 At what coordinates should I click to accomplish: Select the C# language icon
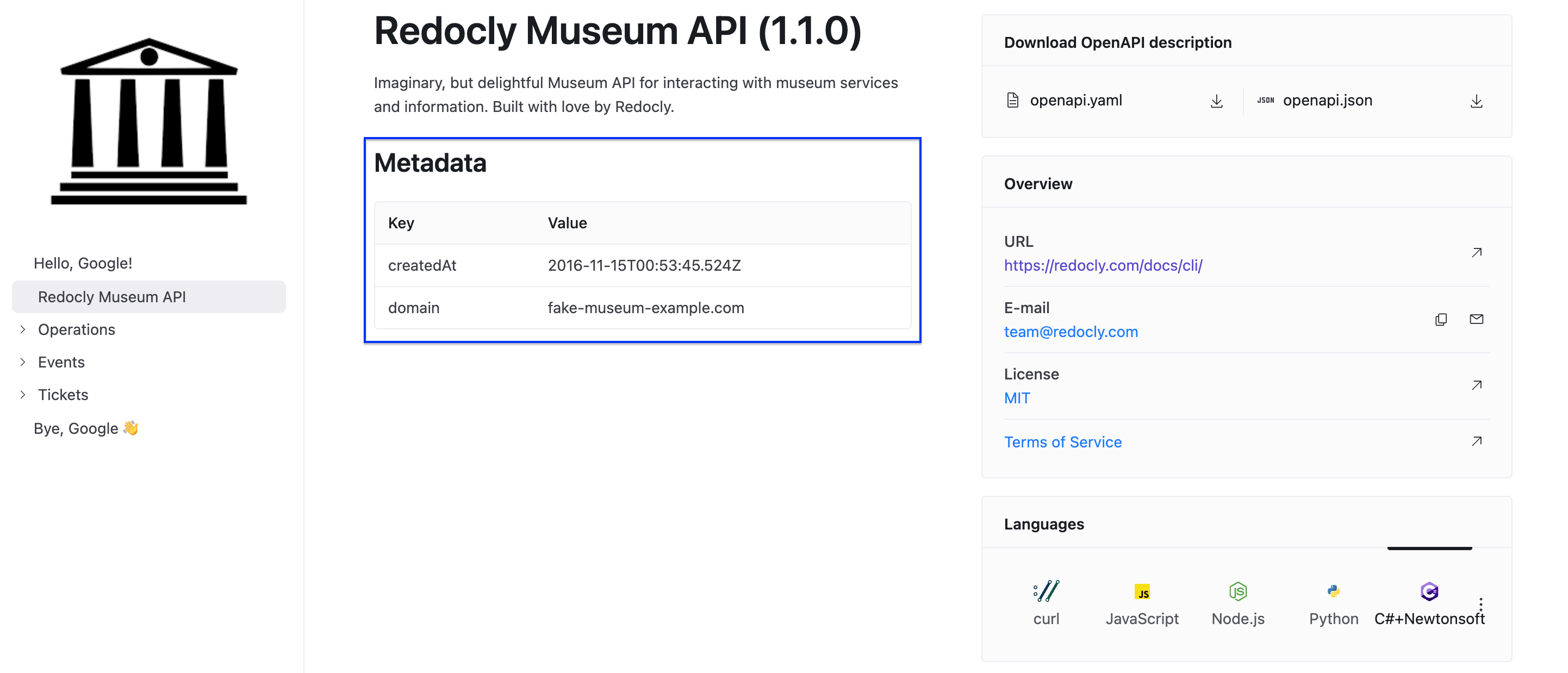click(x=1429, y=591)
